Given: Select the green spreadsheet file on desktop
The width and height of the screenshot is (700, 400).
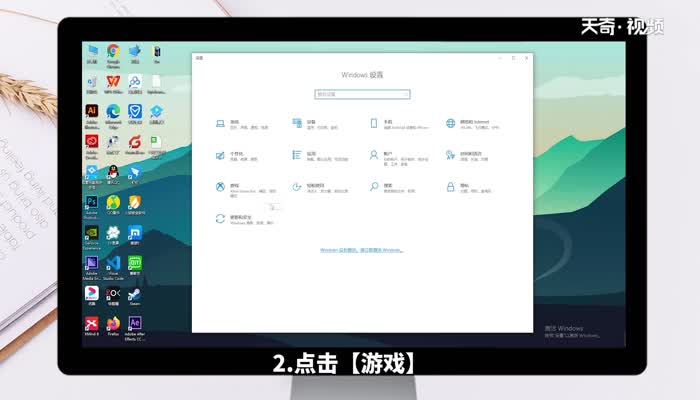Looking at the screenshot, I should click(x=156, y=147).
